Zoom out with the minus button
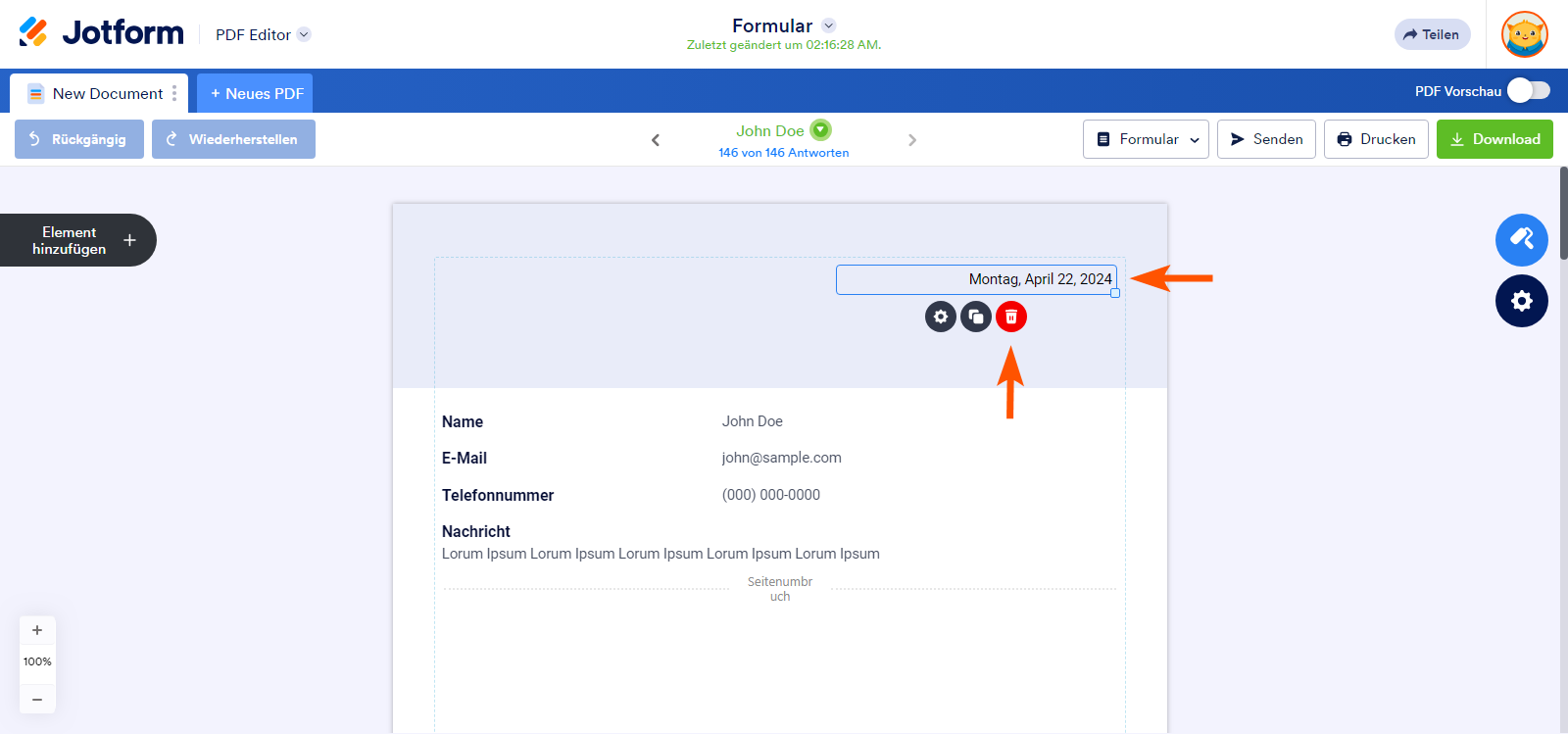 click(37, 699)
